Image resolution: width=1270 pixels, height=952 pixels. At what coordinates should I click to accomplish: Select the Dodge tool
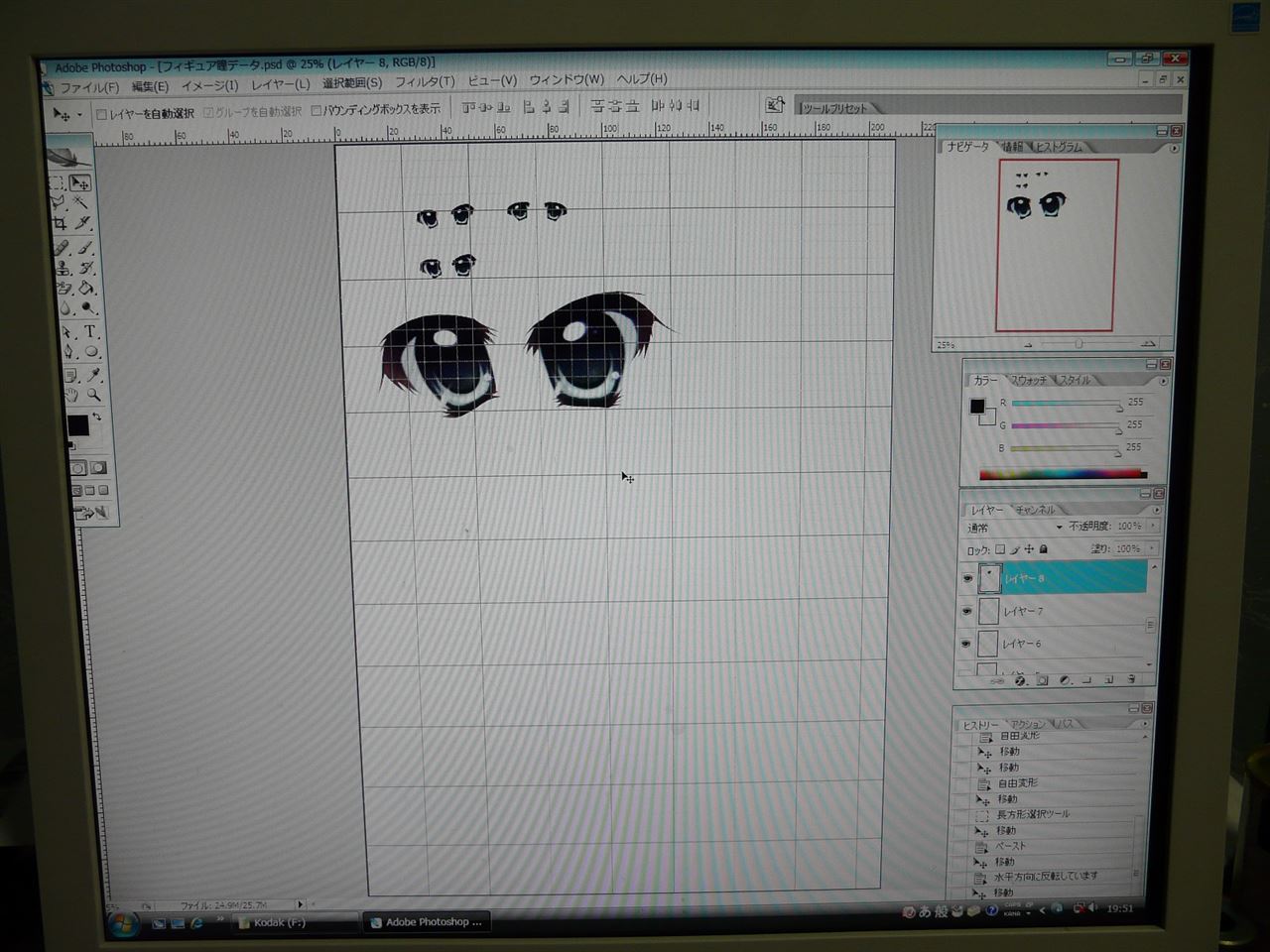[89, 308]
